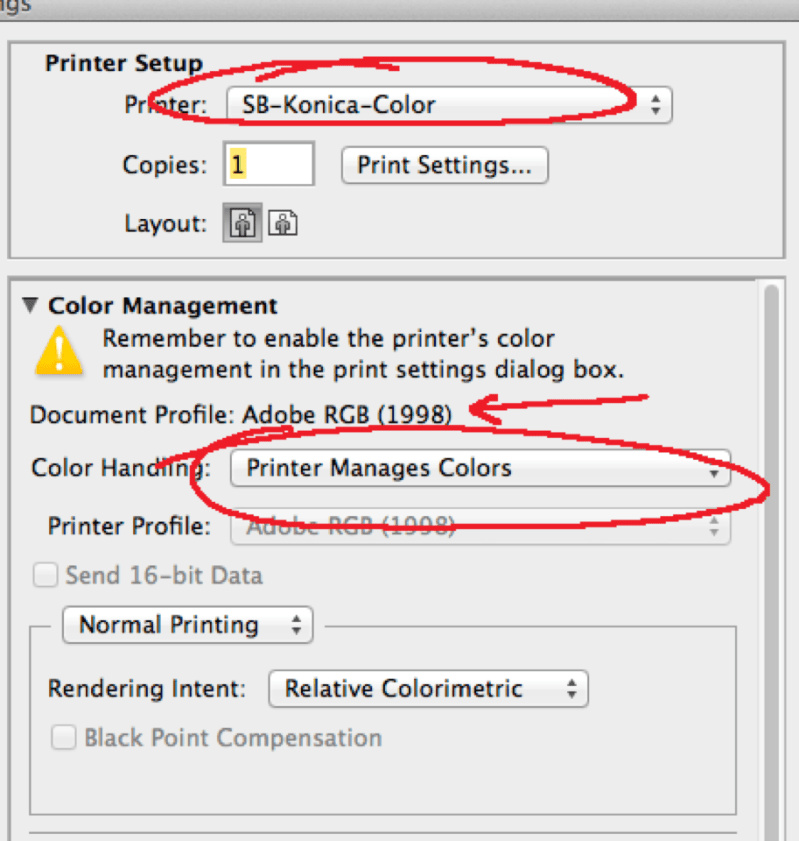Open the Rendering Intent dropdown

point(428,688)
